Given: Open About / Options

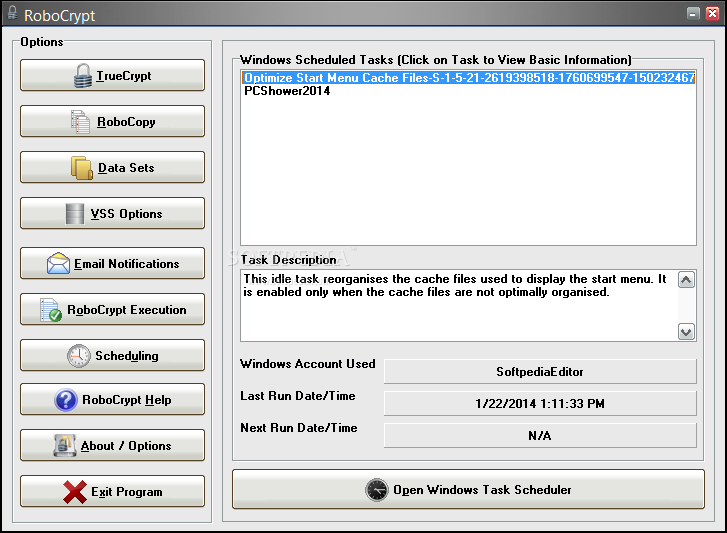Looking at the screenshot, I should click(112, 445).
